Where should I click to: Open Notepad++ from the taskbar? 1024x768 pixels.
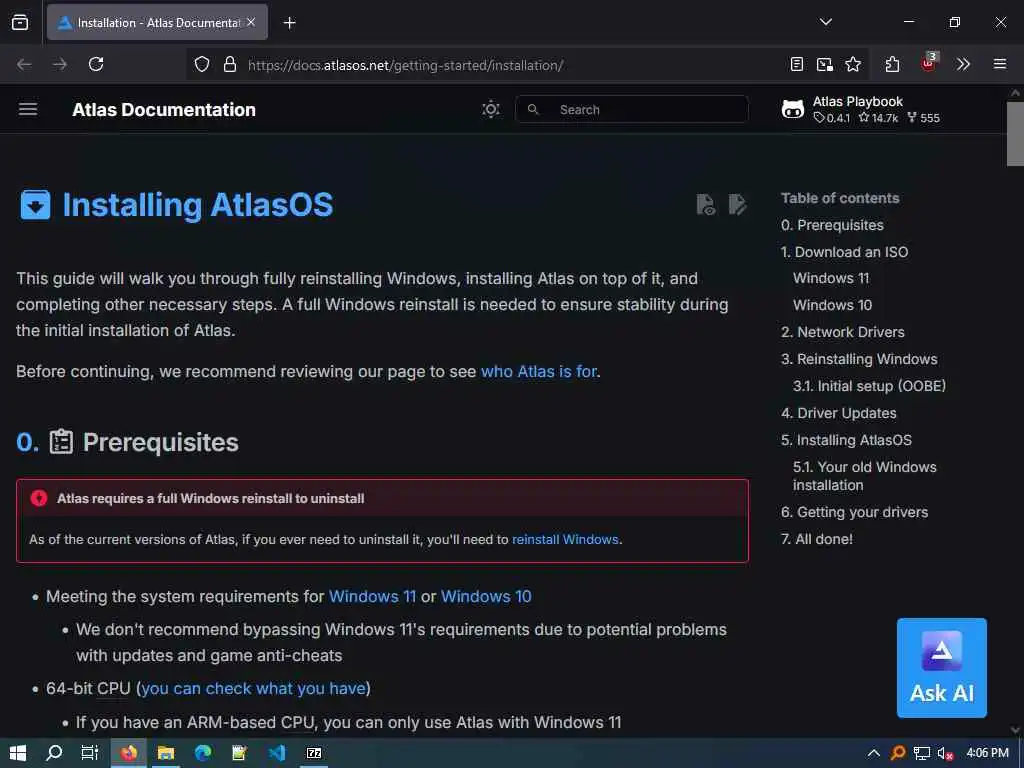click(240, 753)
